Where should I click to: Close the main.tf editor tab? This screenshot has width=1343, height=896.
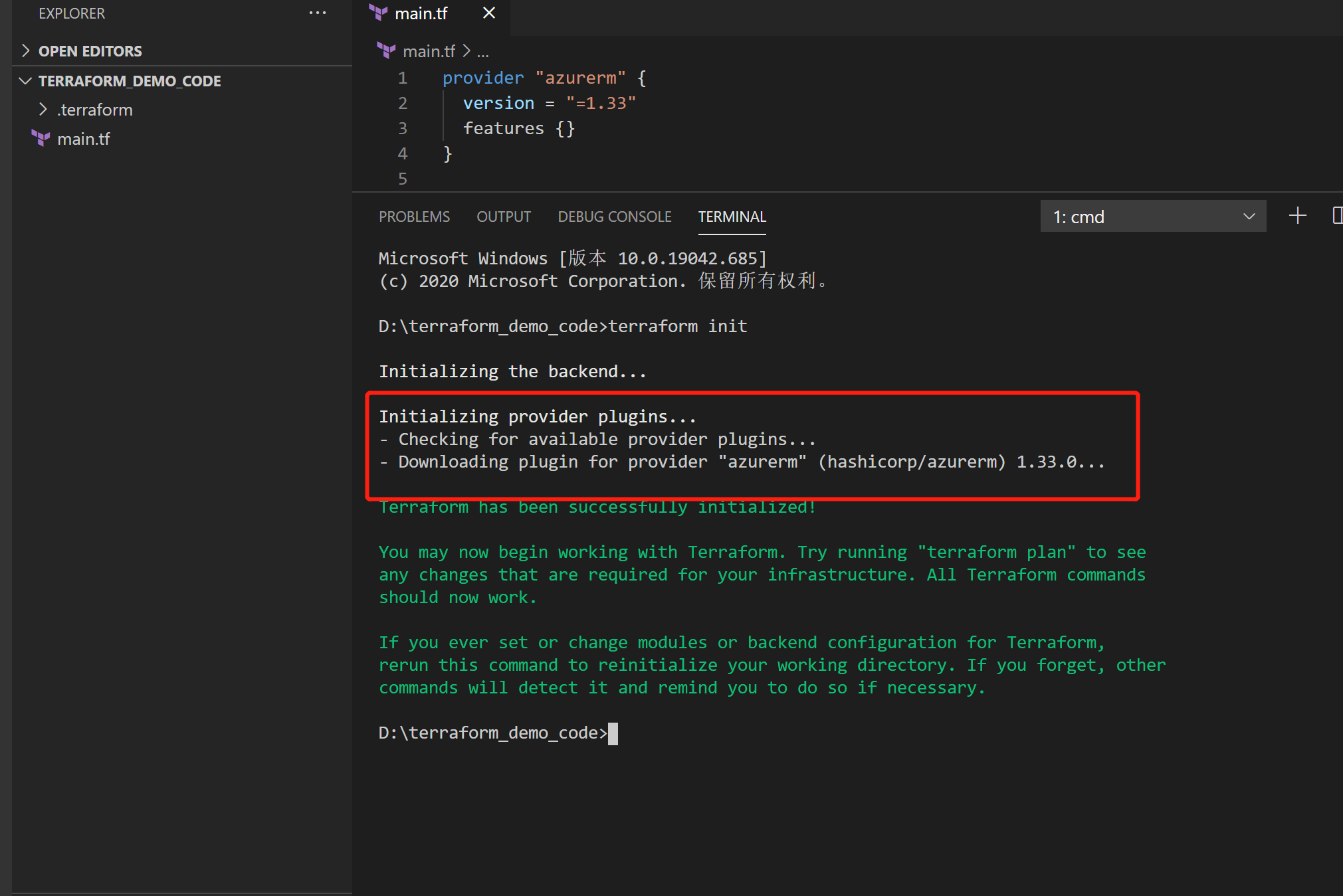point(489,13)
